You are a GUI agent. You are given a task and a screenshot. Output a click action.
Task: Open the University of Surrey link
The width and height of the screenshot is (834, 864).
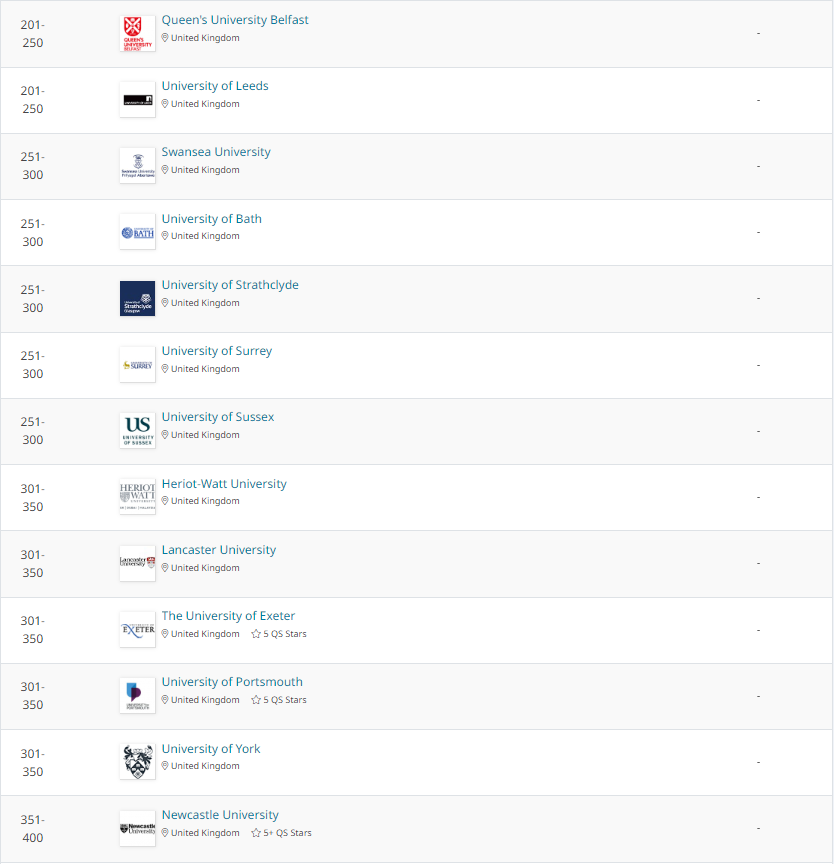[217, 351]
